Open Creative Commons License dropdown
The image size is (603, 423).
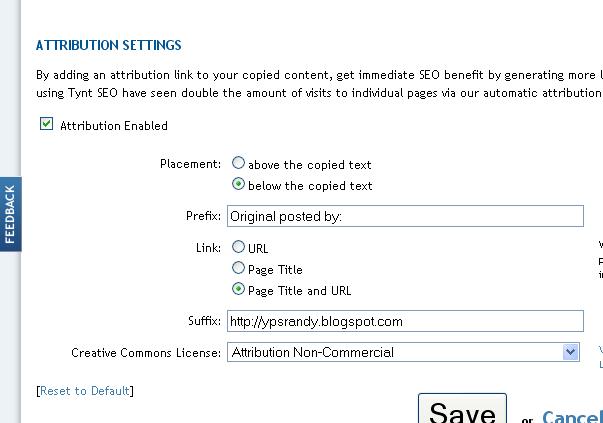click(395, 352)
